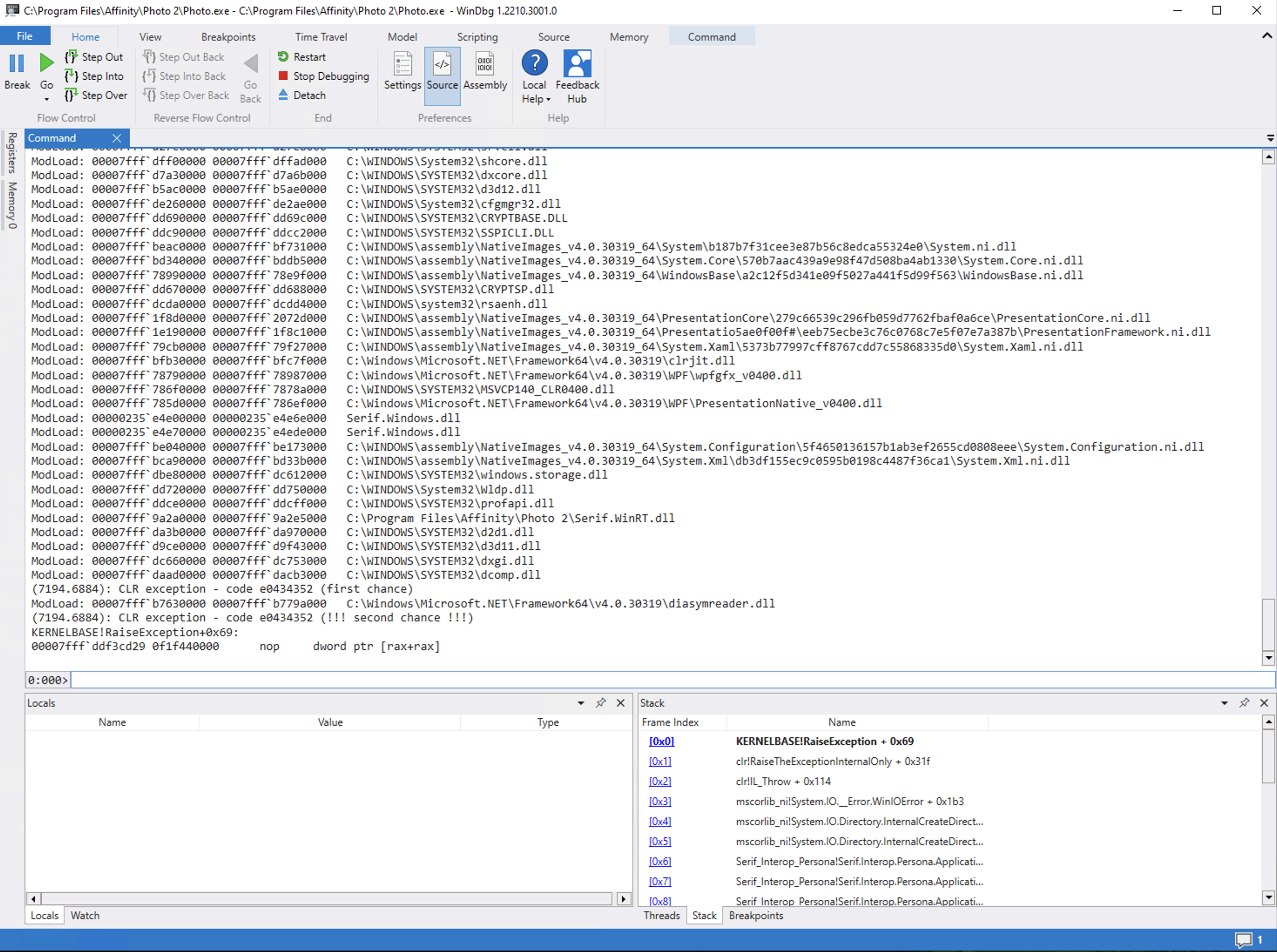Click the Locals horizontal scrollbar track
The image size is (1277, 952).
[x=326, y=898]
